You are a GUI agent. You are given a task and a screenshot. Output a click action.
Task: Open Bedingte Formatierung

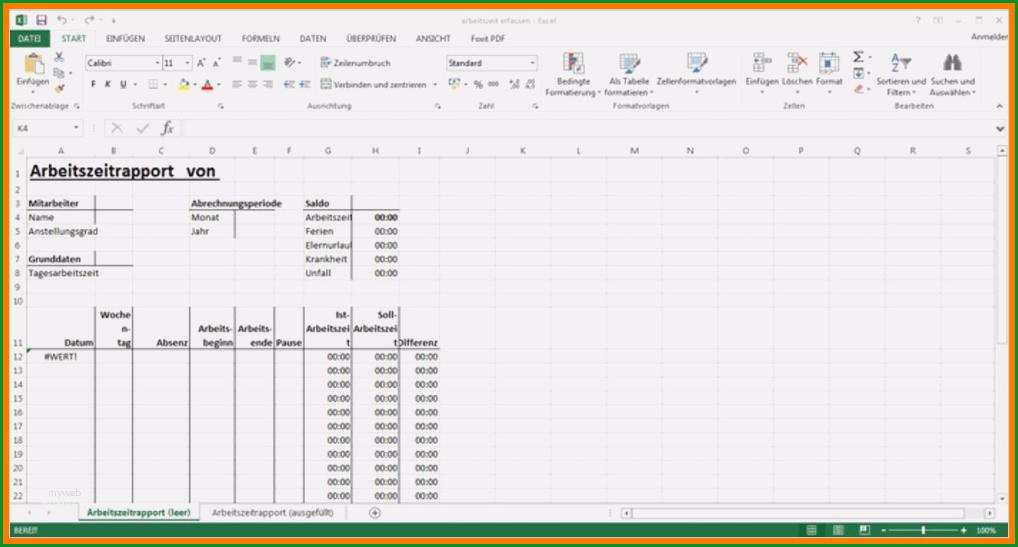(x=573, y=74)
